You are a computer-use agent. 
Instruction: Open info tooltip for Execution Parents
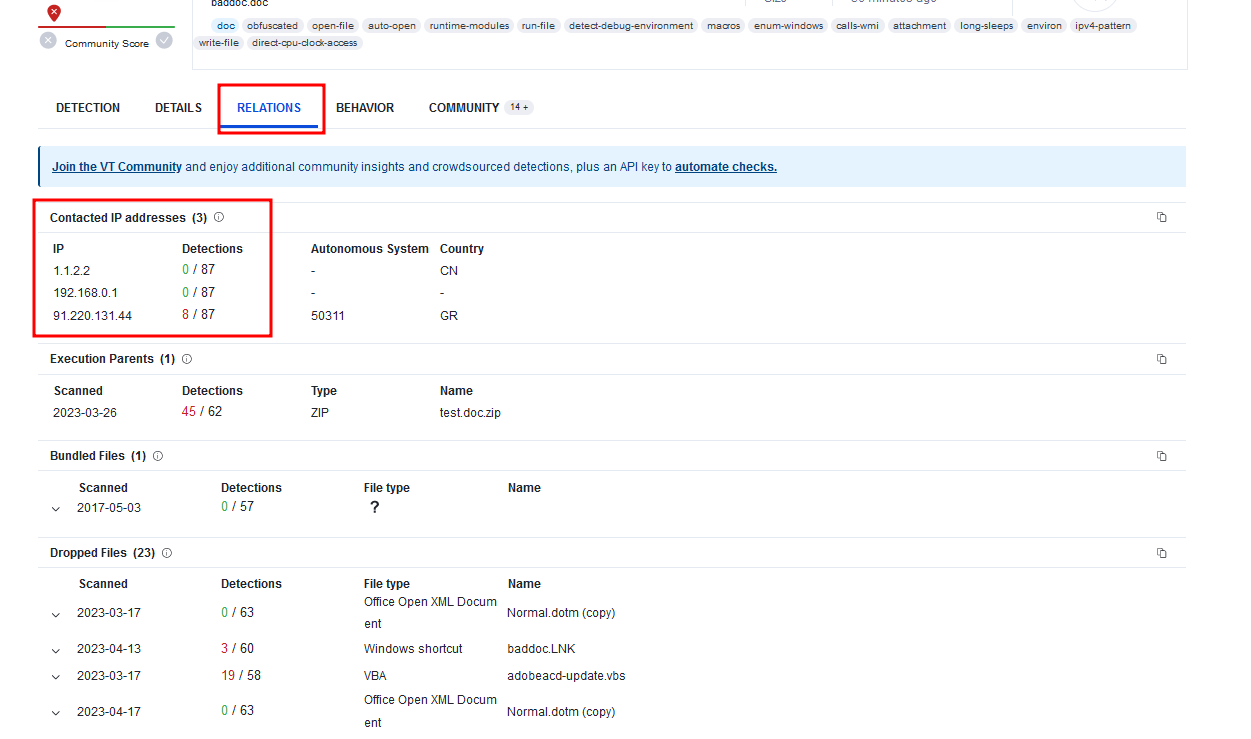pyautogui.click(x=185, y=358)
